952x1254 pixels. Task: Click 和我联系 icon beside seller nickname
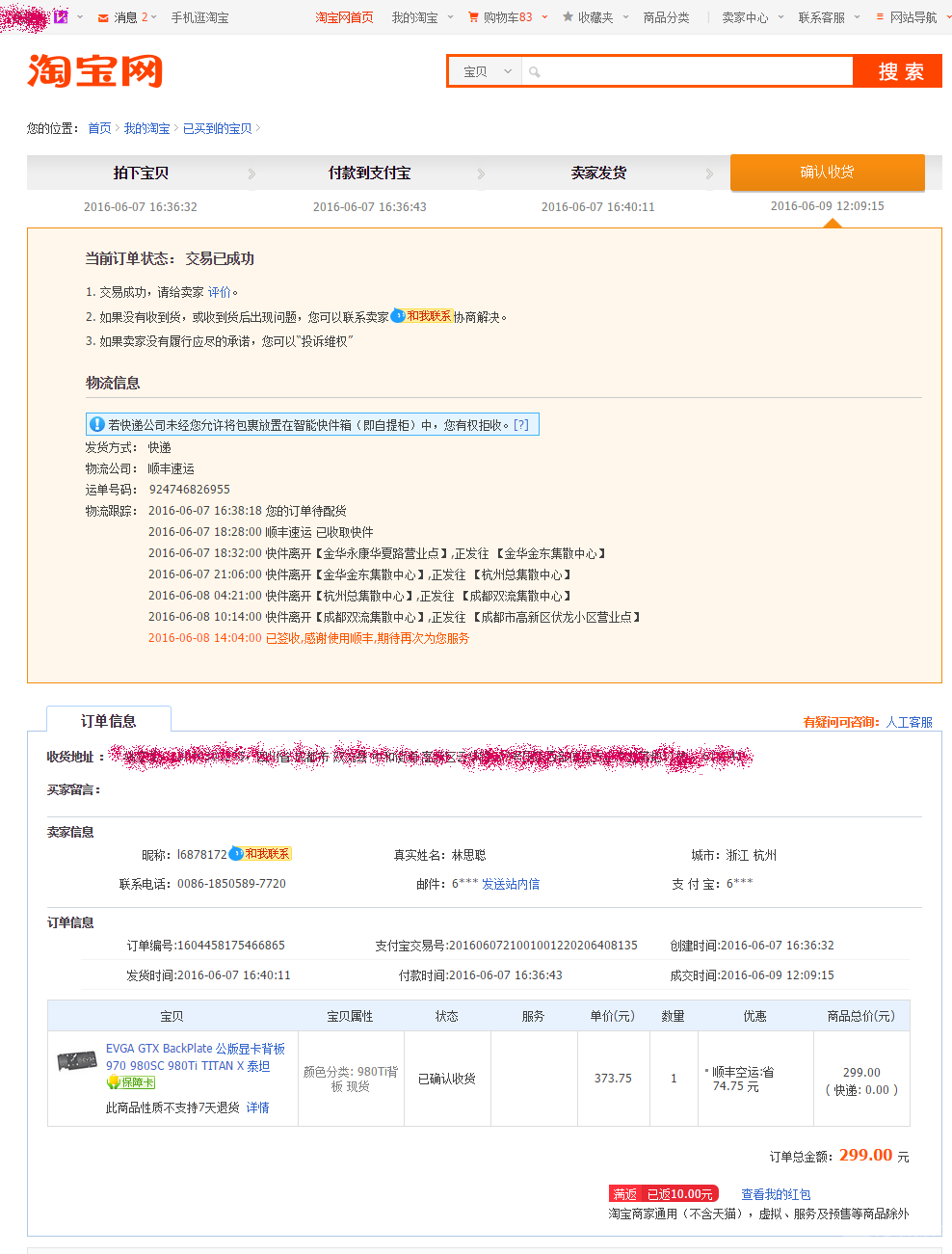260,854
